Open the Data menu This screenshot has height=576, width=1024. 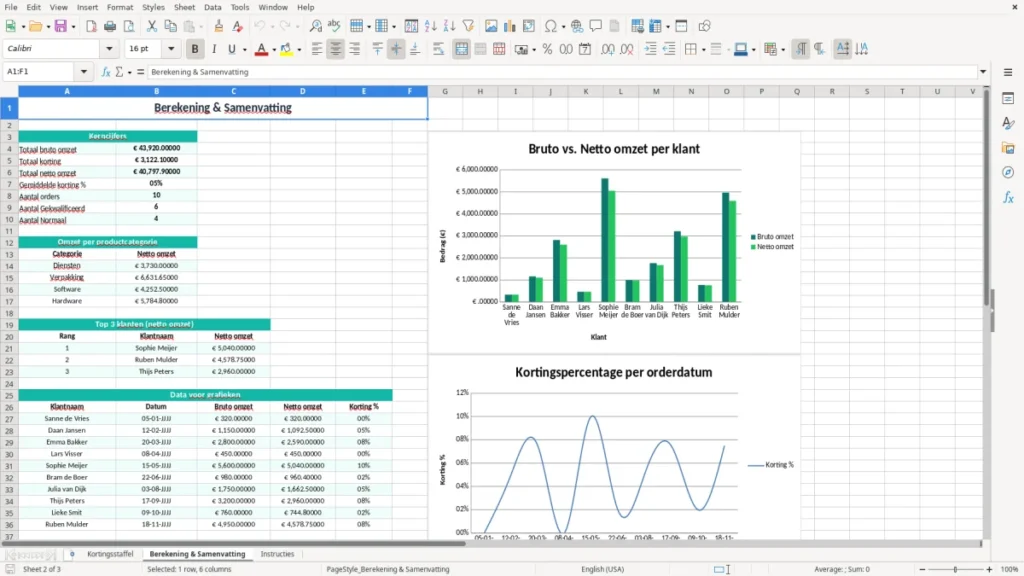(x=212, y=7)
